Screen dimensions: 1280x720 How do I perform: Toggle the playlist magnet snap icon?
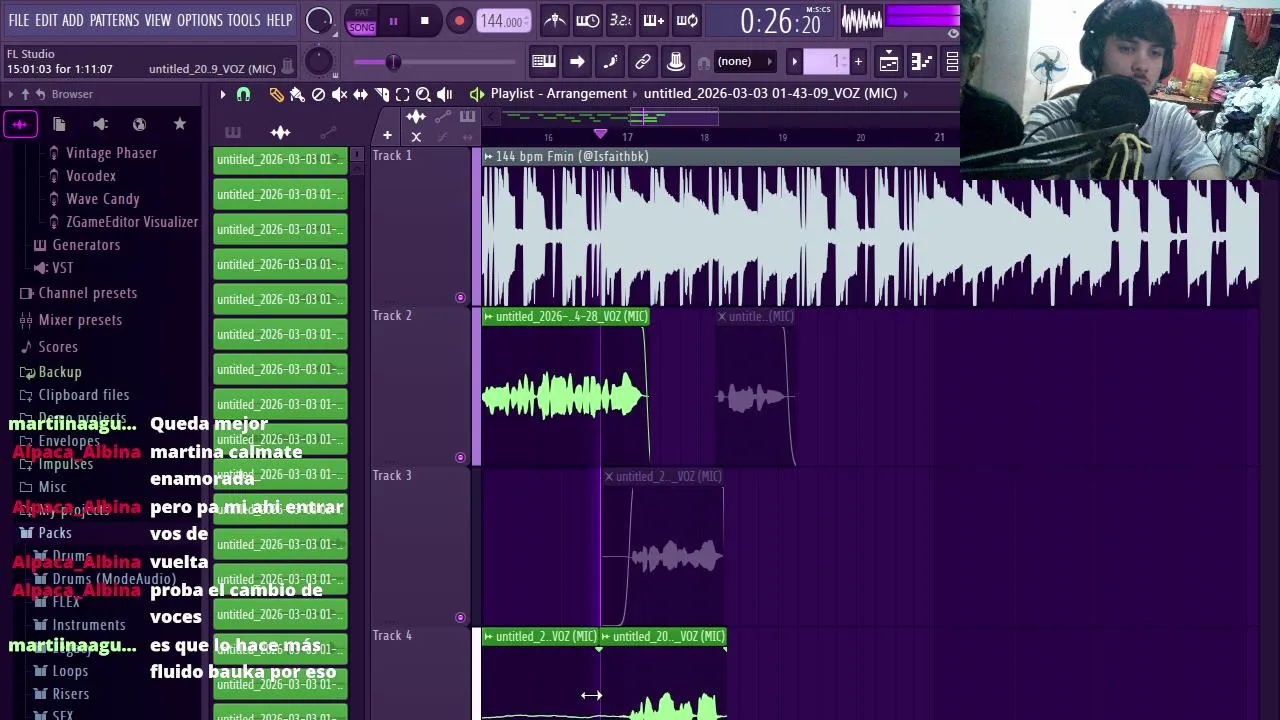243,94
